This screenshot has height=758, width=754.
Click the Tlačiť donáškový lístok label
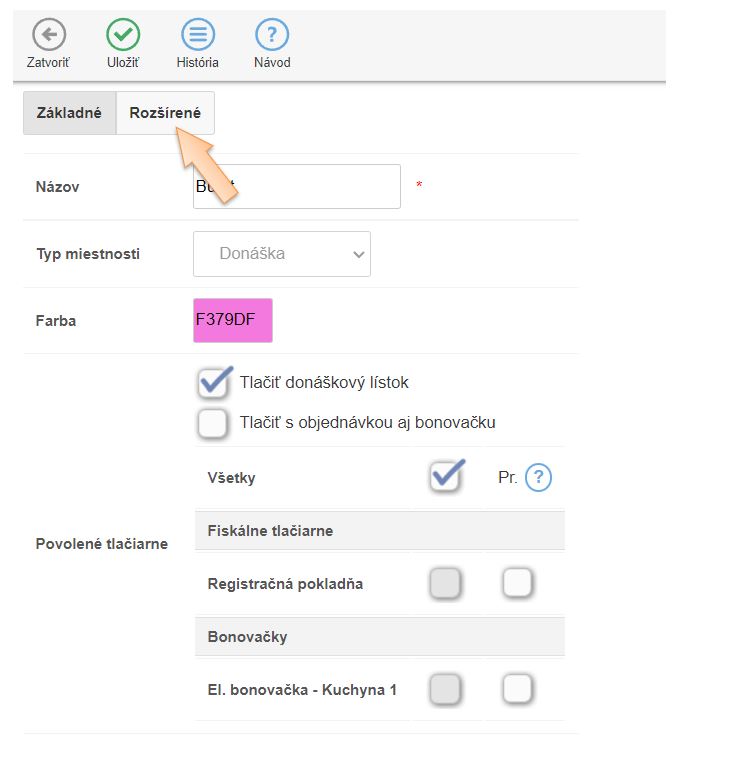click(324, 383)
